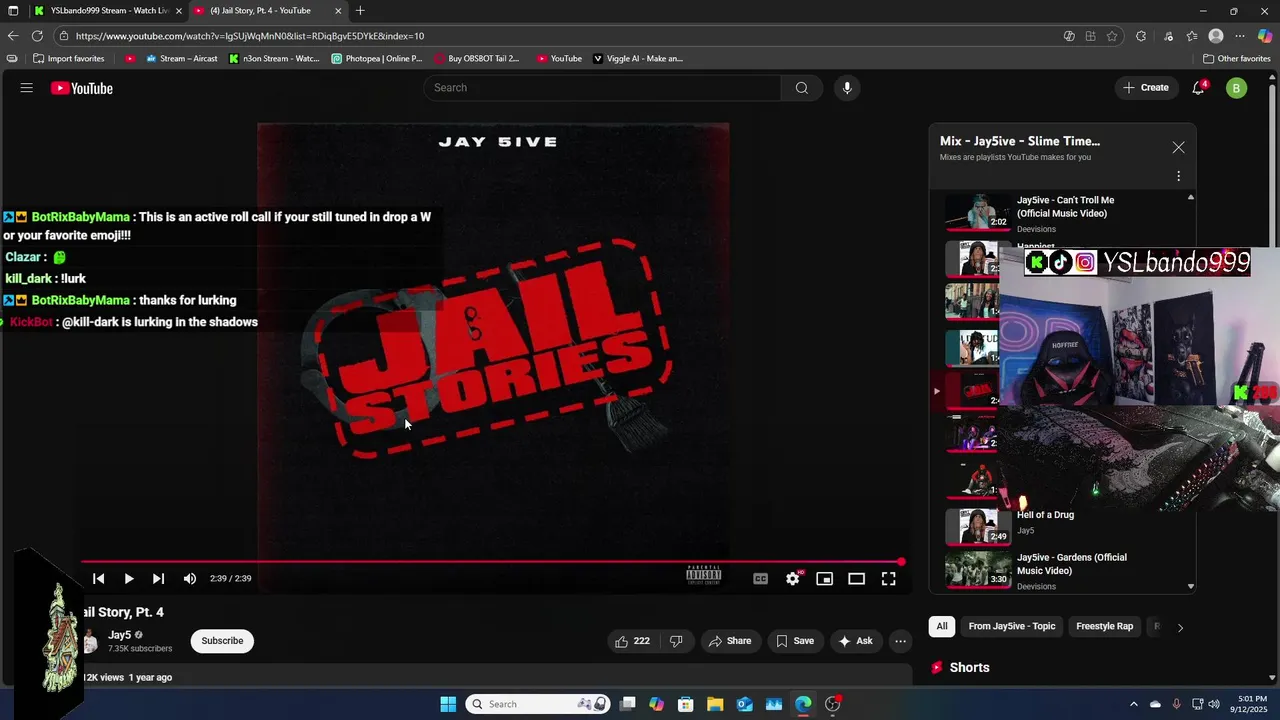Image resolution: width=1280 pixels, height=720 pixels.
Task: Select the All filter chip
Action: coord(942,626)
